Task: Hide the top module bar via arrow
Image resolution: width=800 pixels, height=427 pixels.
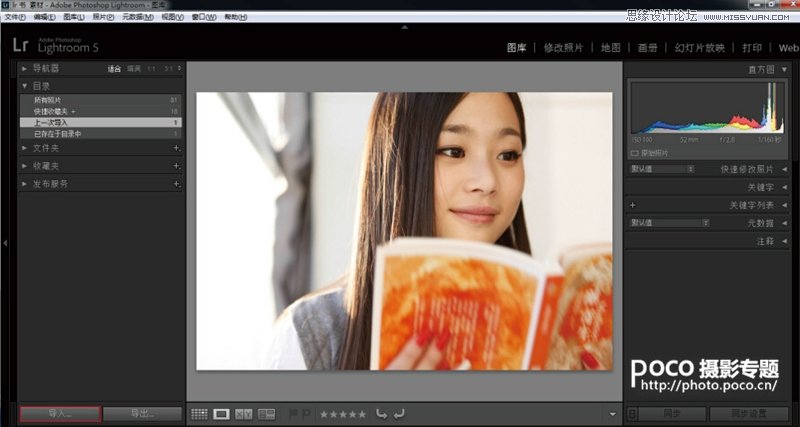Action: 405,27
